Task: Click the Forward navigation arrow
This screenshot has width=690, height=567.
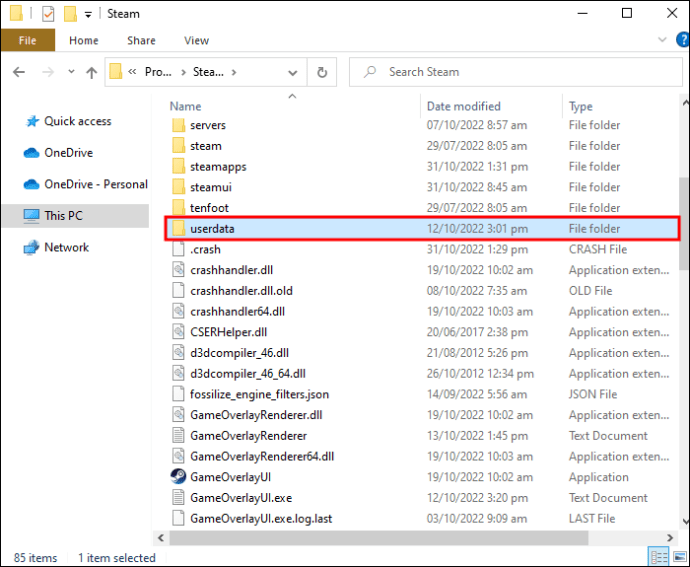Action: [x=48, y=72]
